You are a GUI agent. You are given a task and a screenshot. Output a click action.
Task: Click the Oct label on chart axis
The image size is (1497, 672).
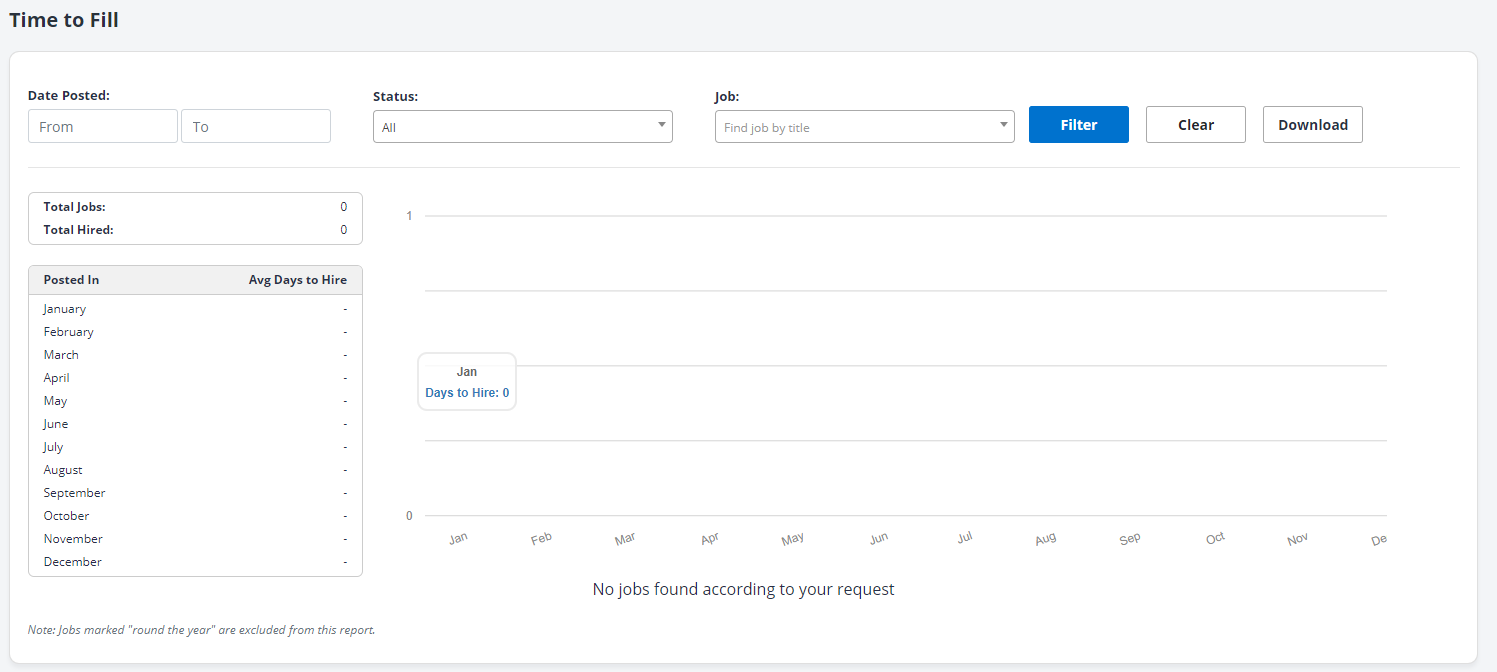1215,538
